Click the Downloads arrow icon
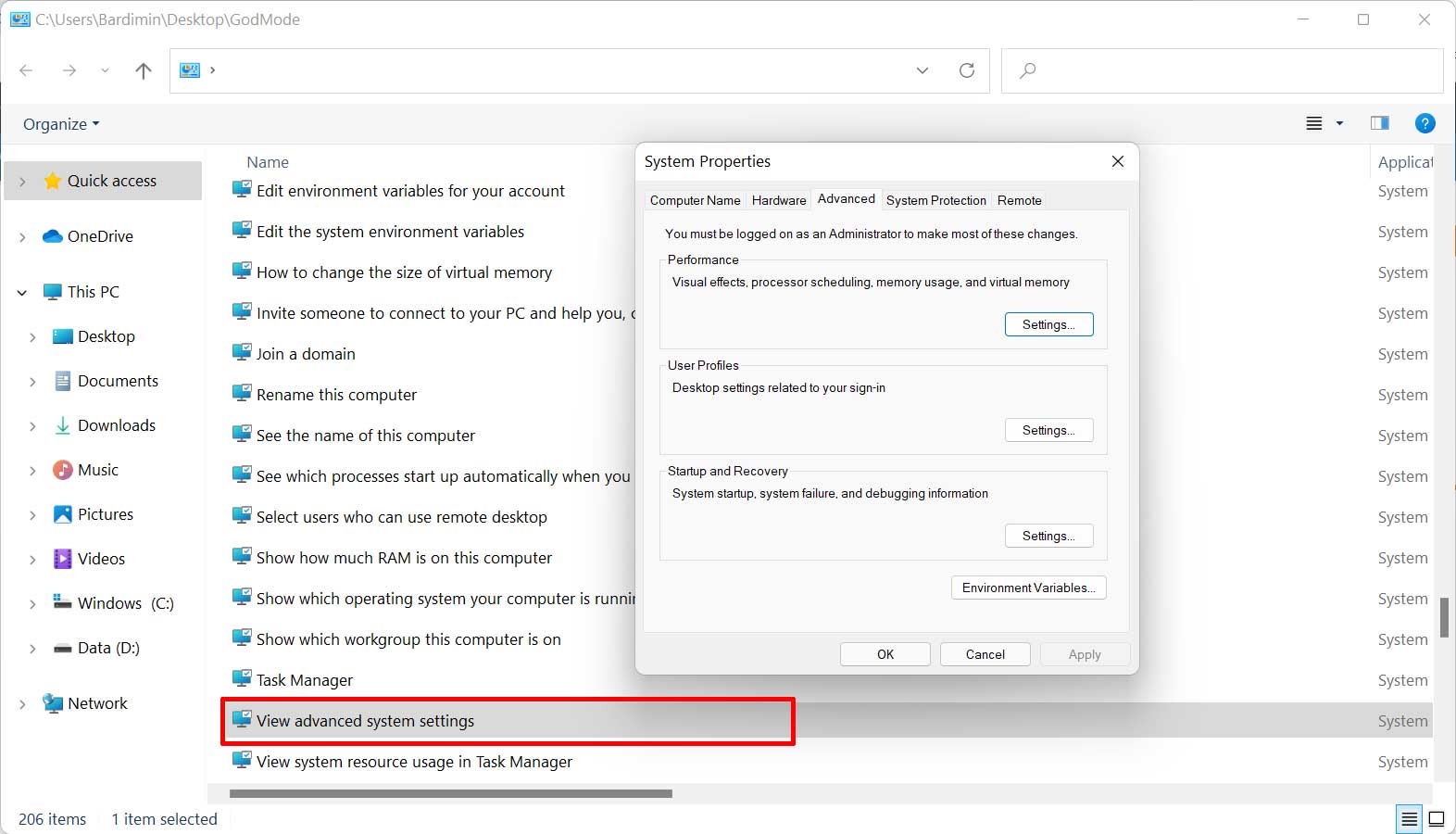This screenshot has height=834, width=1456. click(x=63, y=425)
